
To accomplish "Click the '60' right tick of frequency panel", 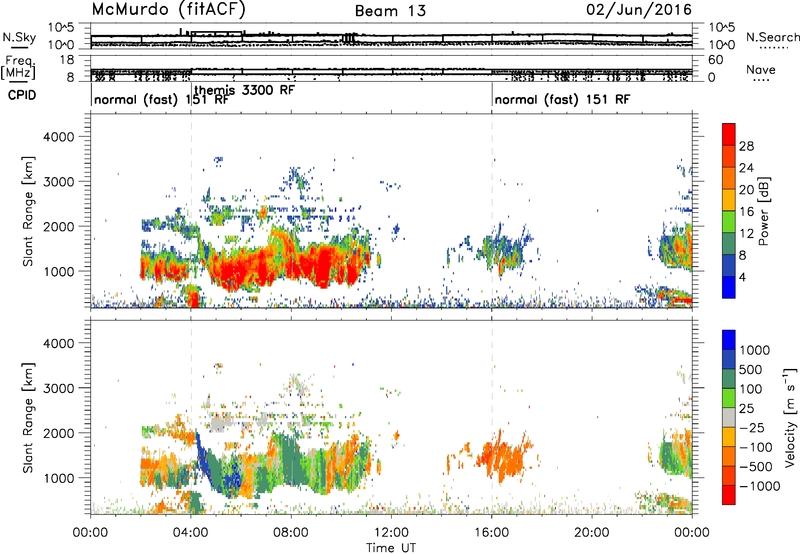I will pyautogui.click(x=715, y=60).
